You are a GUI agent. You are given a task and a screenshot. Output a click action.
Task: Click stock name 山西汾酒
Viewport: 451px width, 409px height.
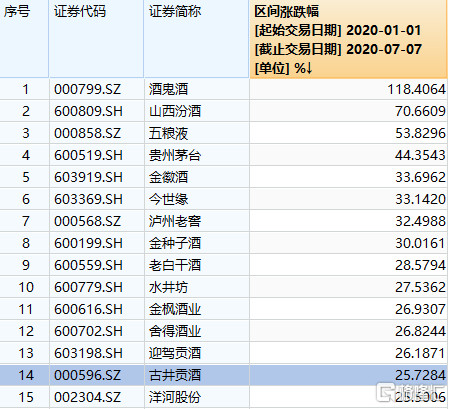point(175,111)
